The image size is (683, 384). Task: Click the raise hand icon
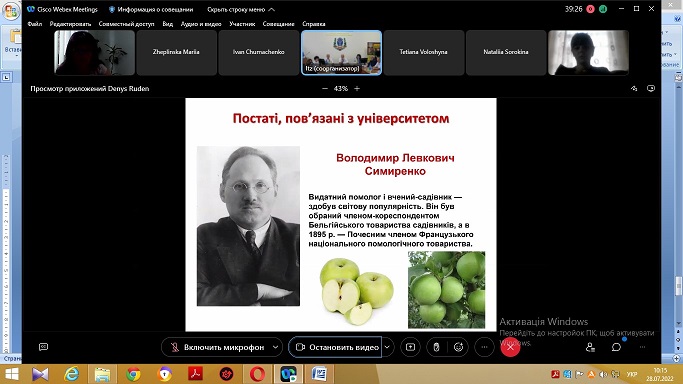(436, 347)
